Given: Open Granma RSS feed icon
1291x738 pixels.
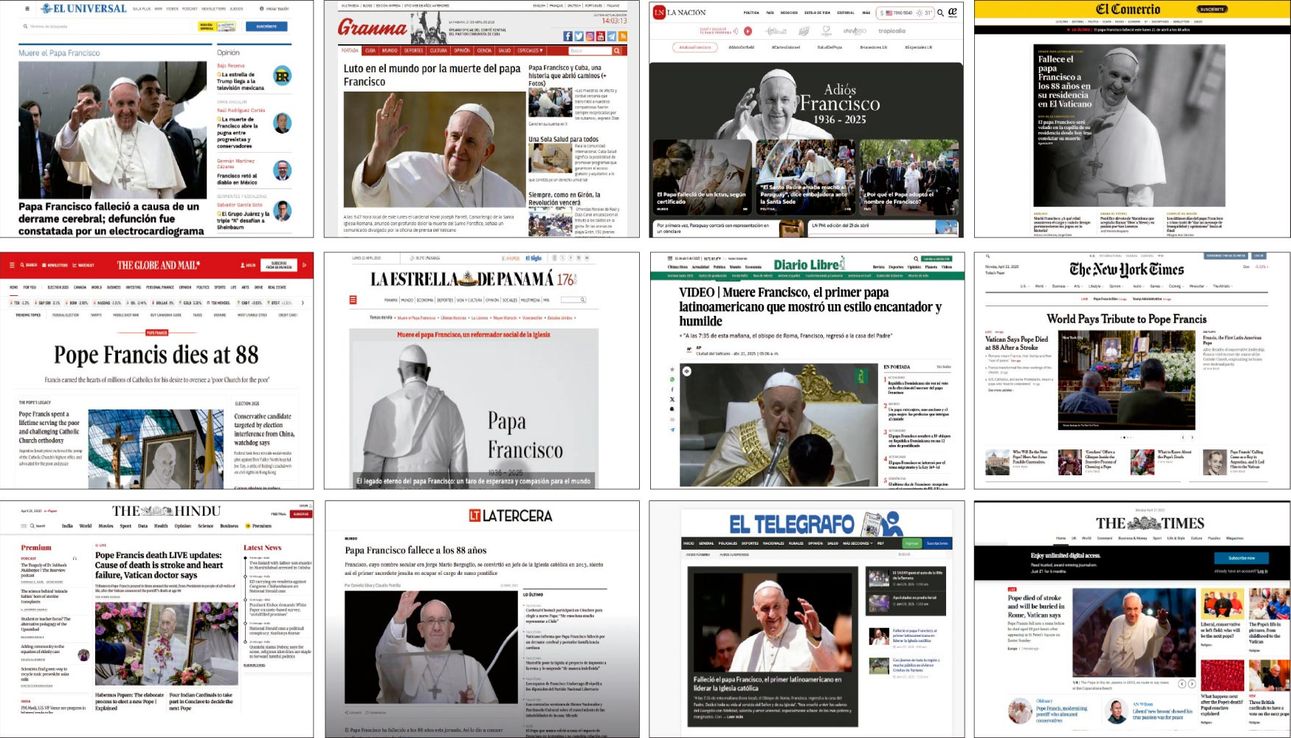Looking at the screenshot, I should tap(624, 36).
